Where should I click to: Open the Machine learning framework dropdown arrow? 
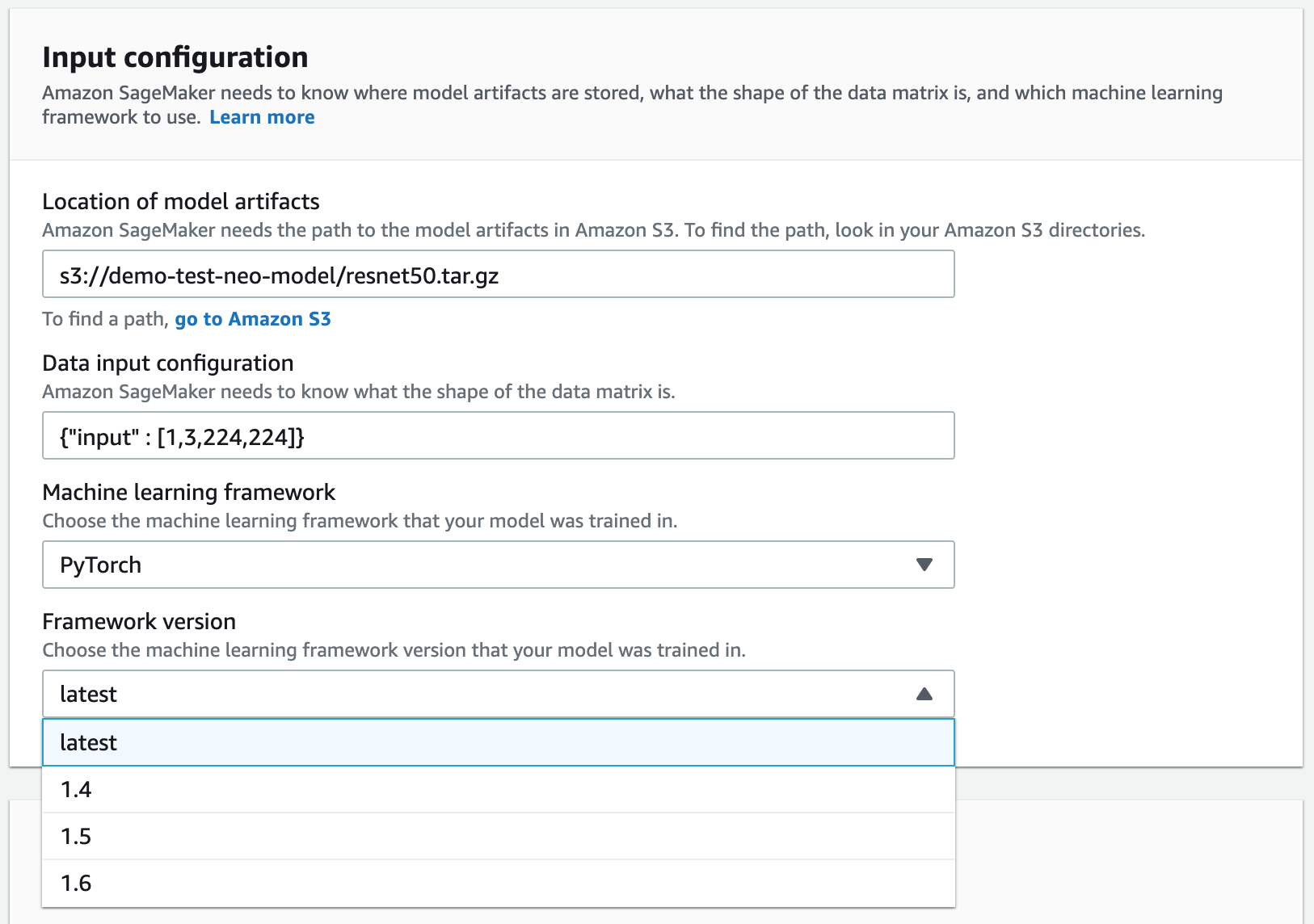926,565
